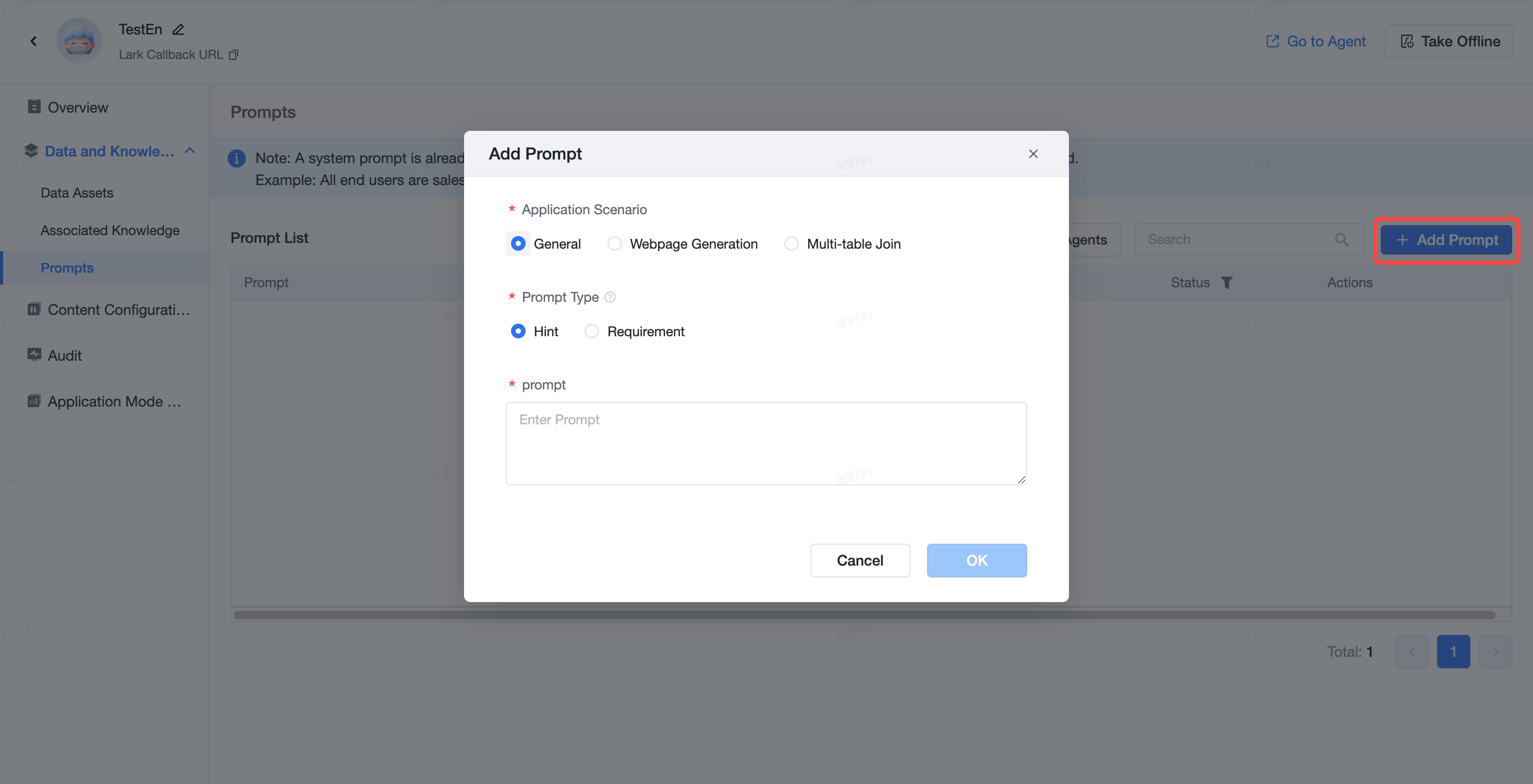
Task: Open the Status filter funnel icon
Action: (1226, 283)
